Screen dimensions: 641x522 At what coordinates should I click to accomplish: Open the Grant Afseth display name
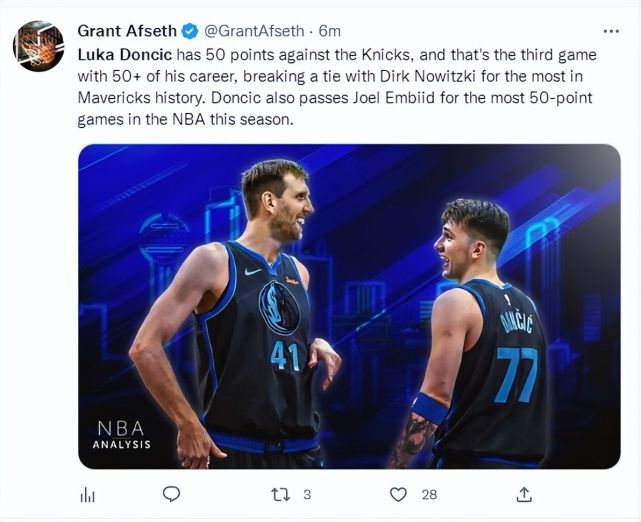pos(126,32)
